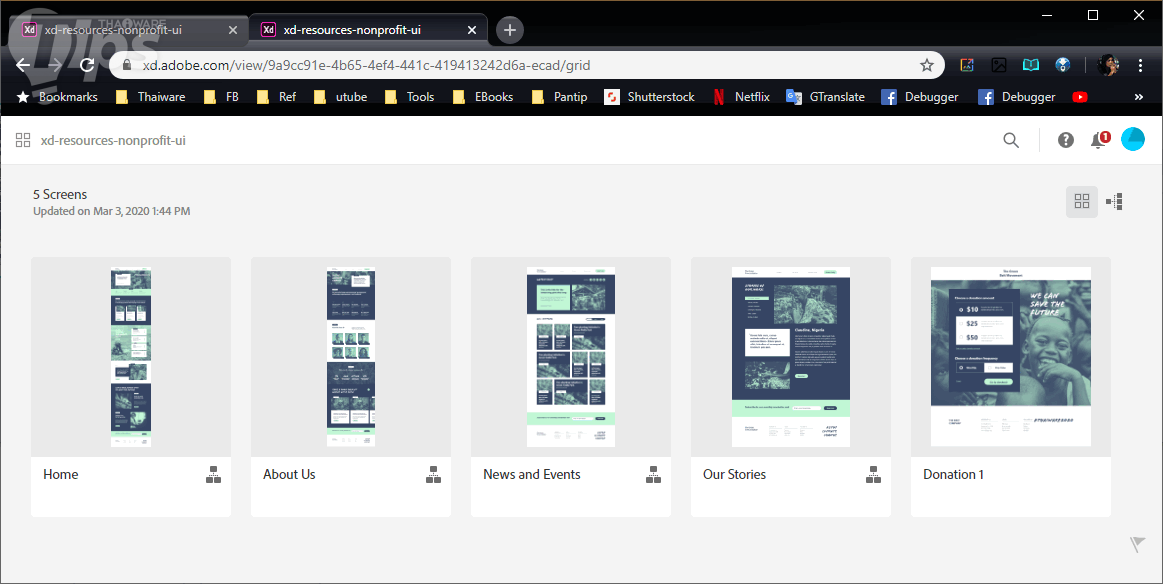Click the grid icon beside xd-resources-nonprofit-ui title

(x=23, y=140)
